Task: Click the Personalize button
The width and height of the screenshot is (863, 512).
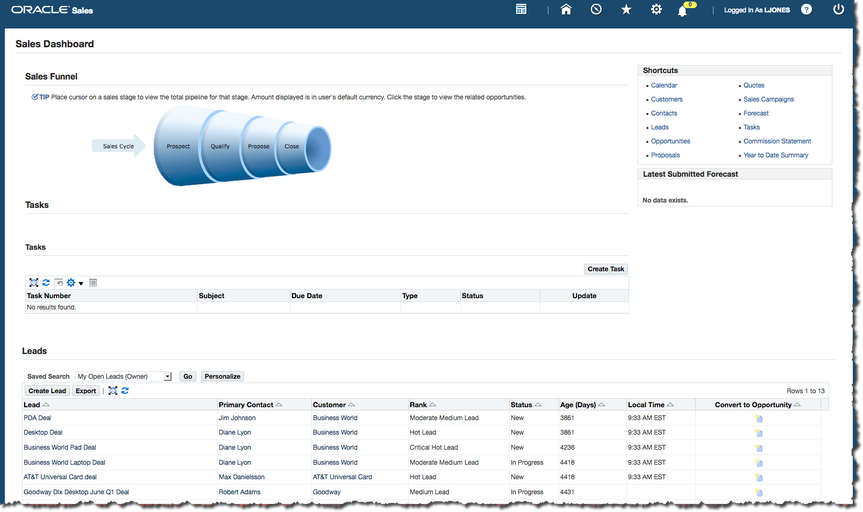Action: [x=222, y=377]
